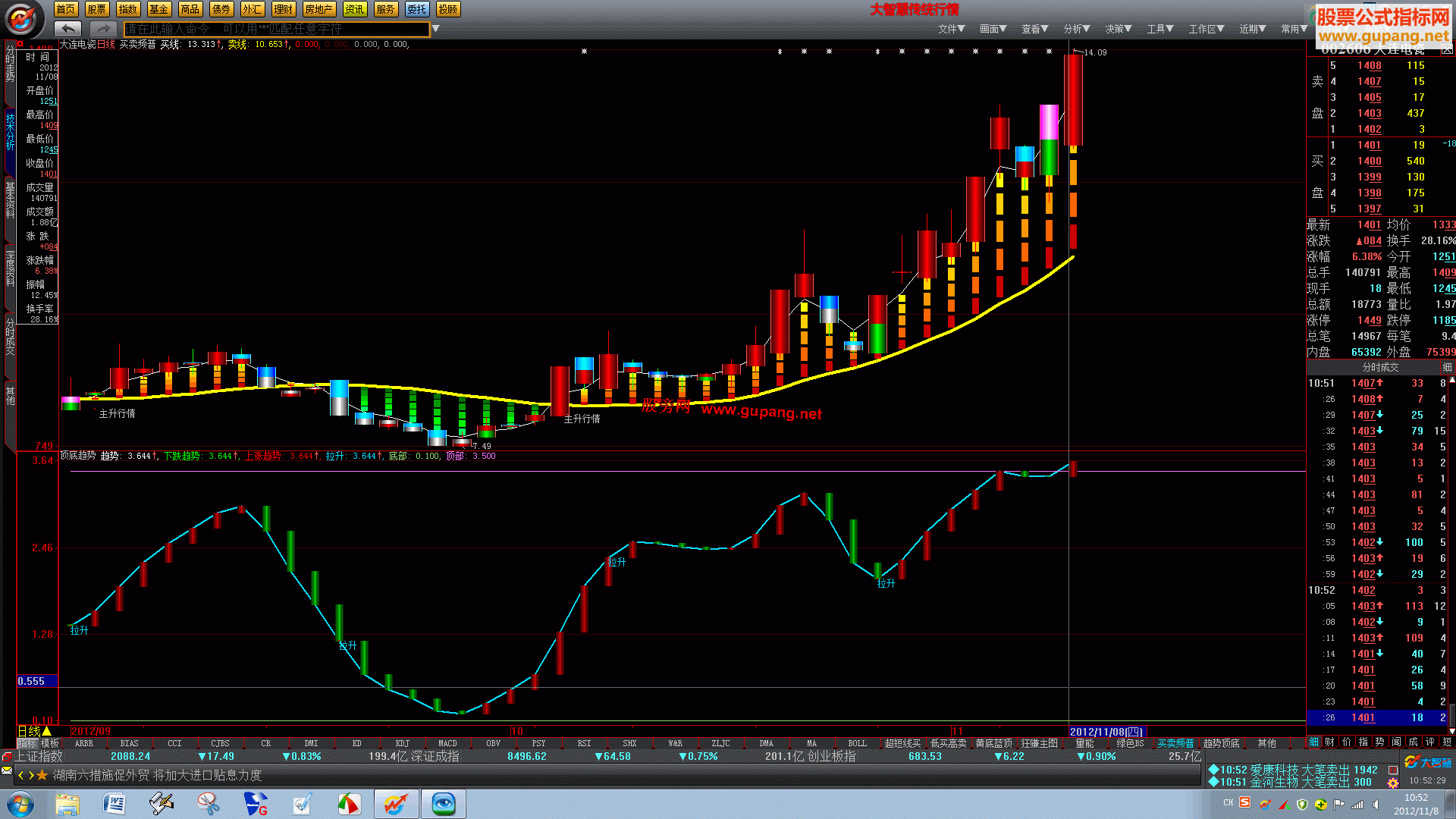Click the red square icon by alerts
1456x819 pixels.
click(1393, 770)
